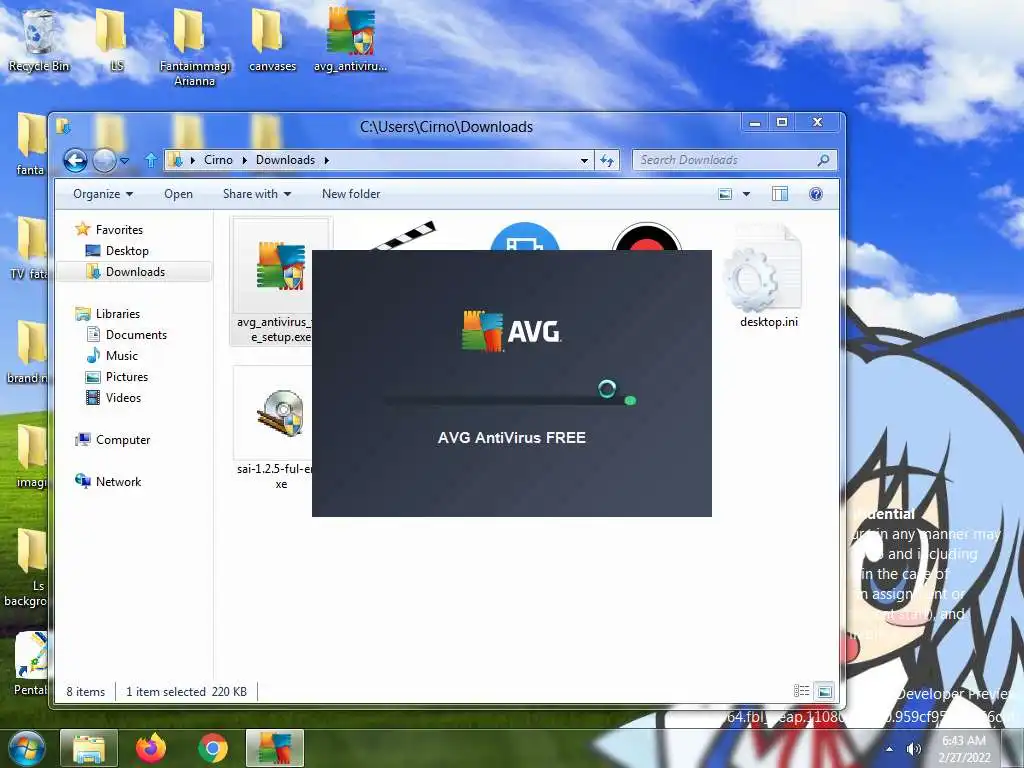Open the Organize menu
Screen dimensions: 1024x768
(x=103, y=194)
